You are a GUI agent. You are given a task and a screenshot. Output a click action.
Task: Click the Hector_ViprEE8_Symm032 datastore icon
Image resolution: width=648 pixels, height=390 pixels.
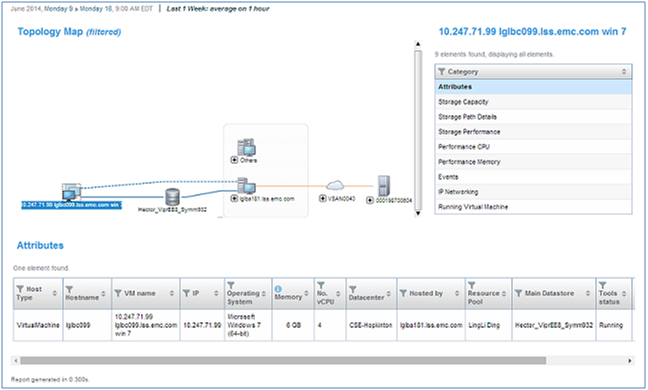pyautogui.click(x=172, y=197)
